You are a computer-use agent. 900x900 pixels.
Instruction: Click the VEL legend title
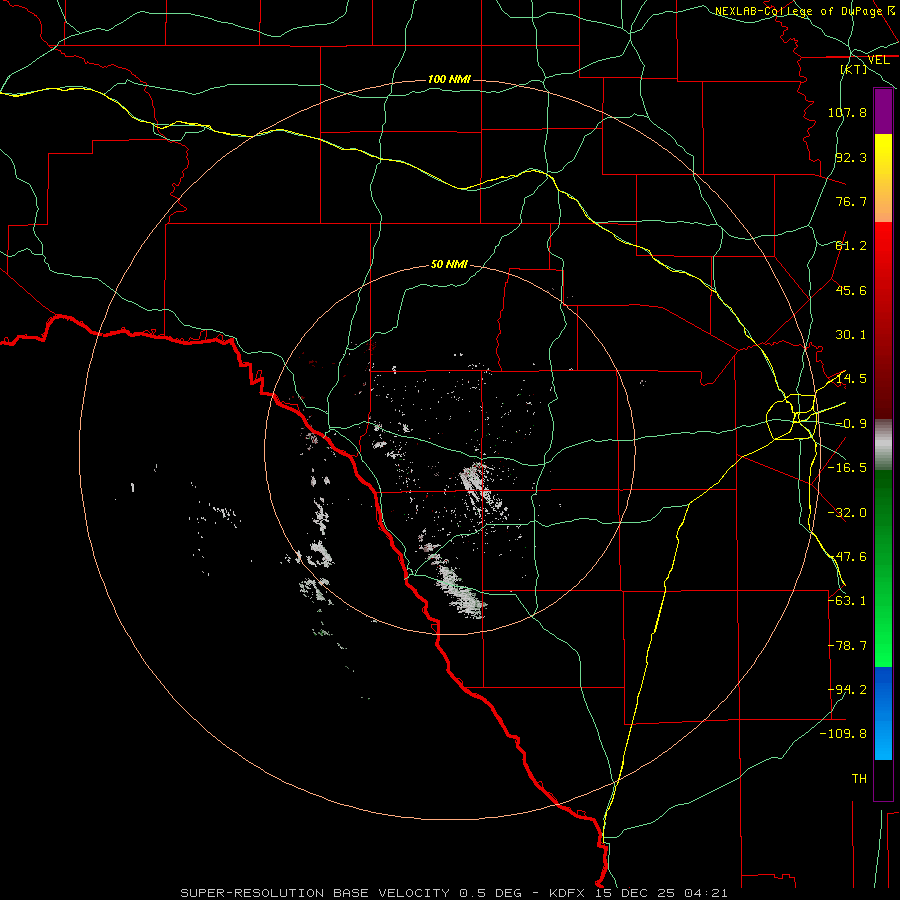[x=878, y=60]
